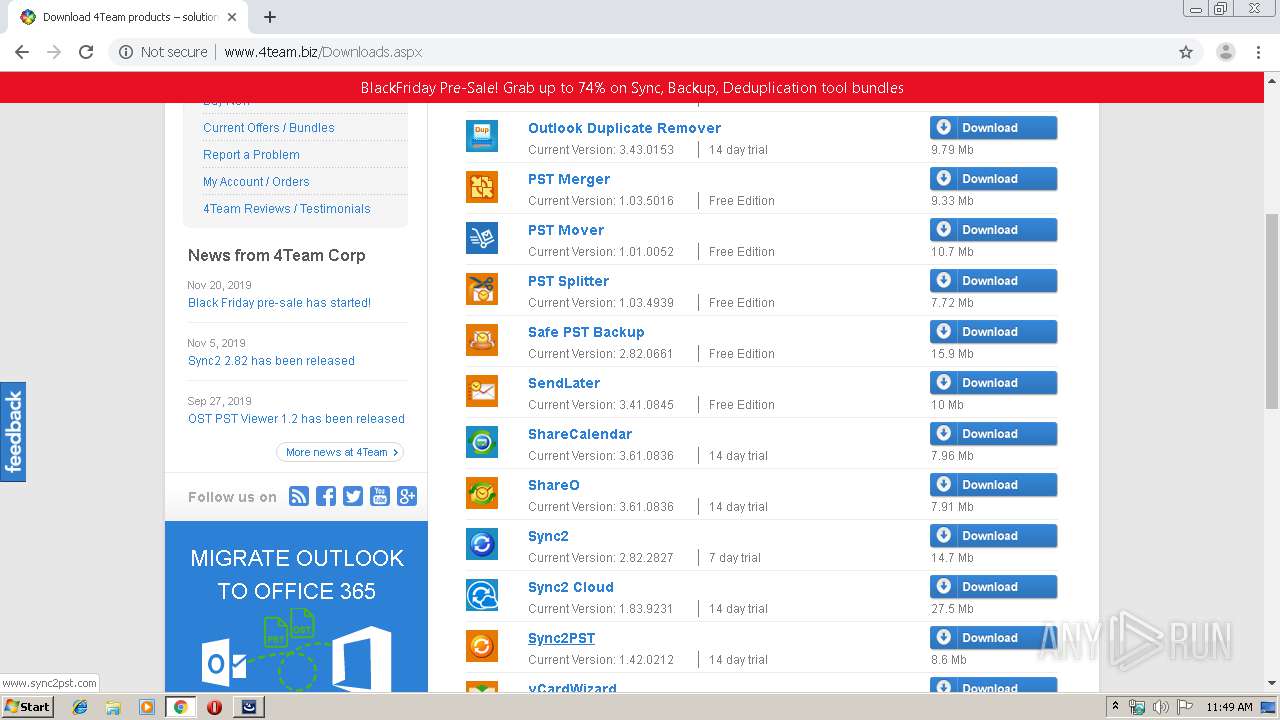
Task: Click the PST Splitter scissors icon
Action: point(482,289)
